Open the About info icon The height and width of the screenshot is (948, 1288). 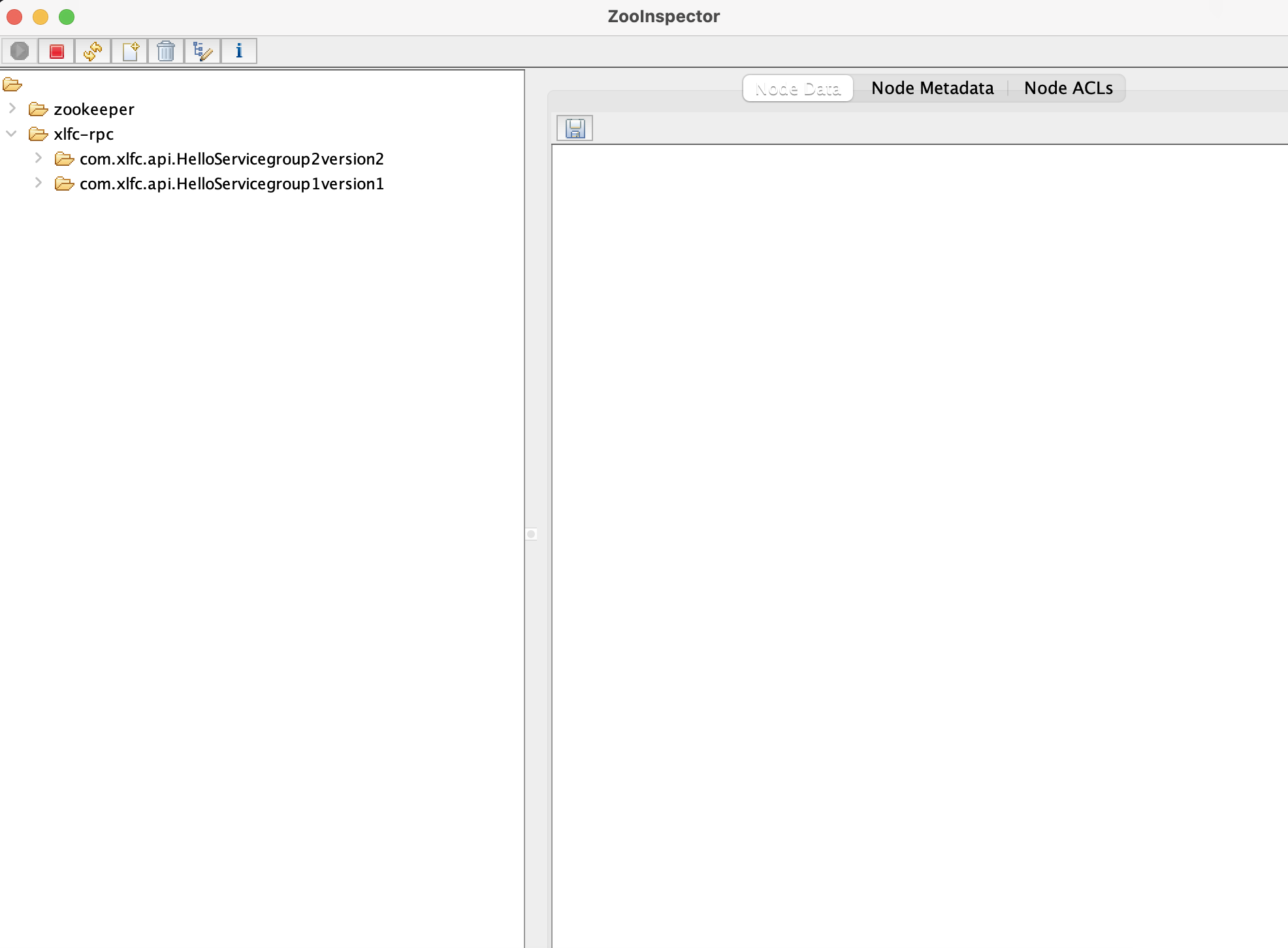point(239,51)
